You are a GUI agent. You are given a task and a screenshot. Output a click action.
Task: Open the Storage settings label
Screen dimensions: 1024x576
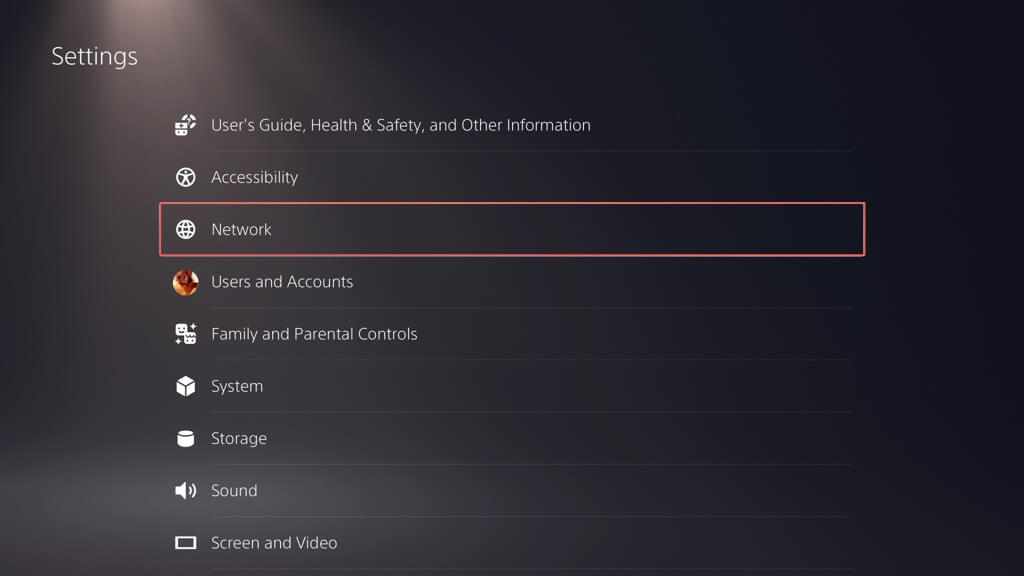coord(238,438)
